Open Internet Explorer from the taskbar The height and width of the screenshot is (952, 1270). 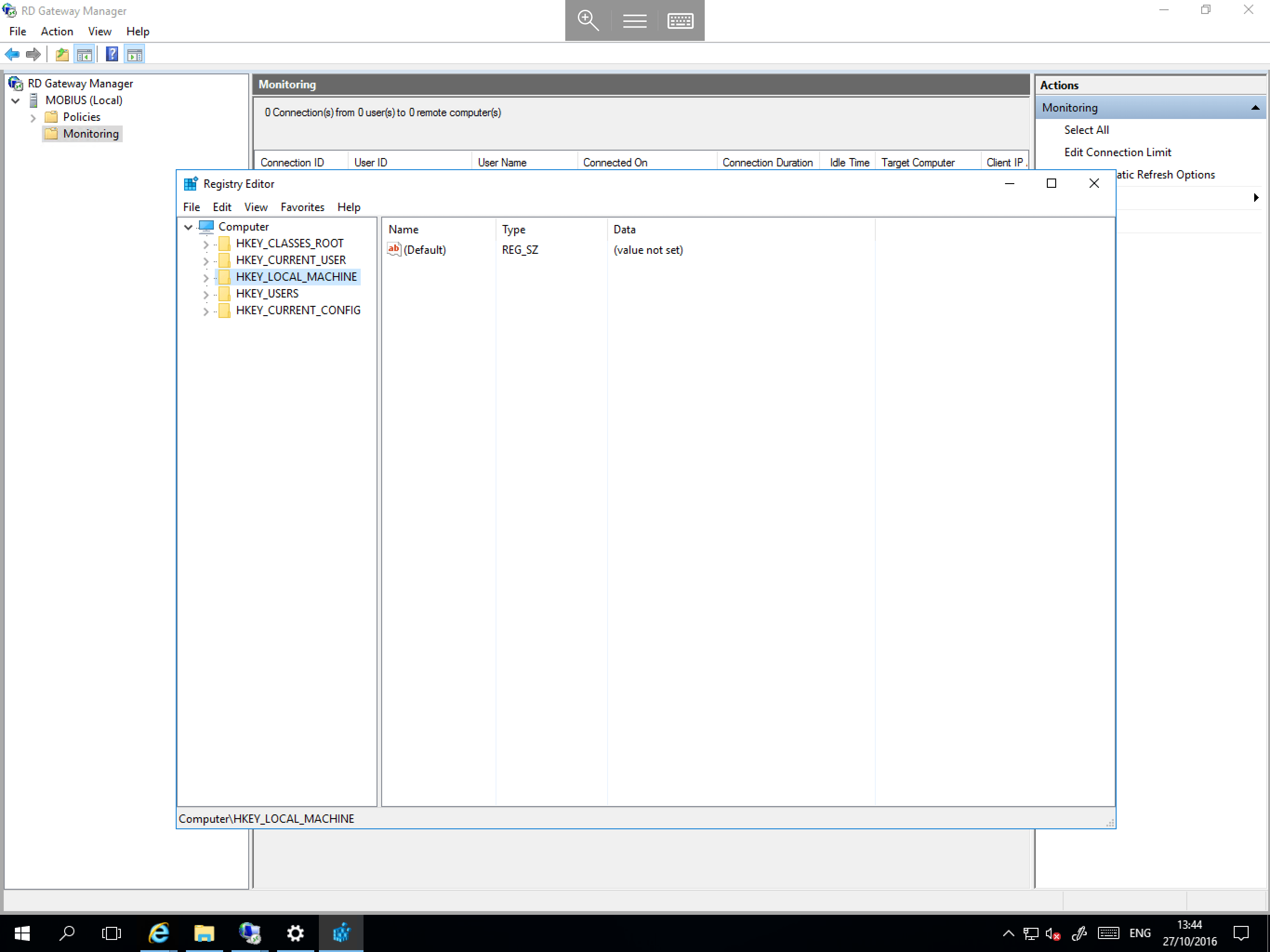[159, 932]
